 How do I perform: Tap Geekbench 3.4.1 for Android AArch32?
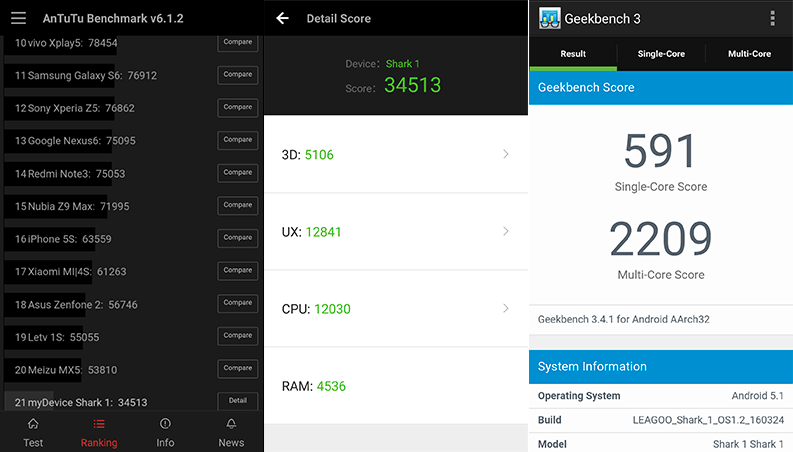(624, 319)
